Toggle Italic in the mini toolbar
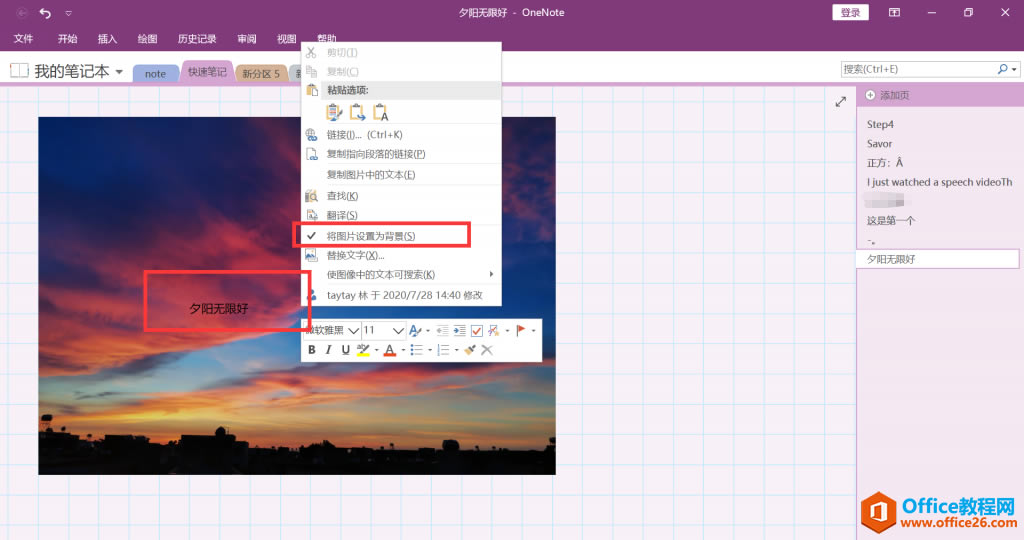The image size is (1024, 540). click(x=328, y=350)
